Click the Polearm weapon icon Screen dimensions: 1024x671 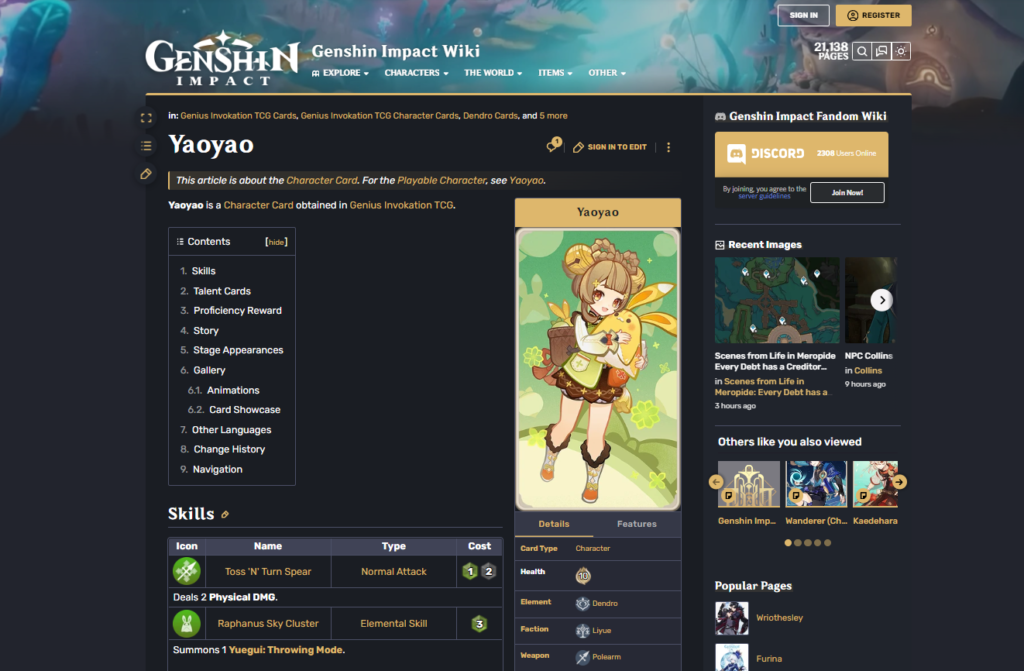coord(583,657)
